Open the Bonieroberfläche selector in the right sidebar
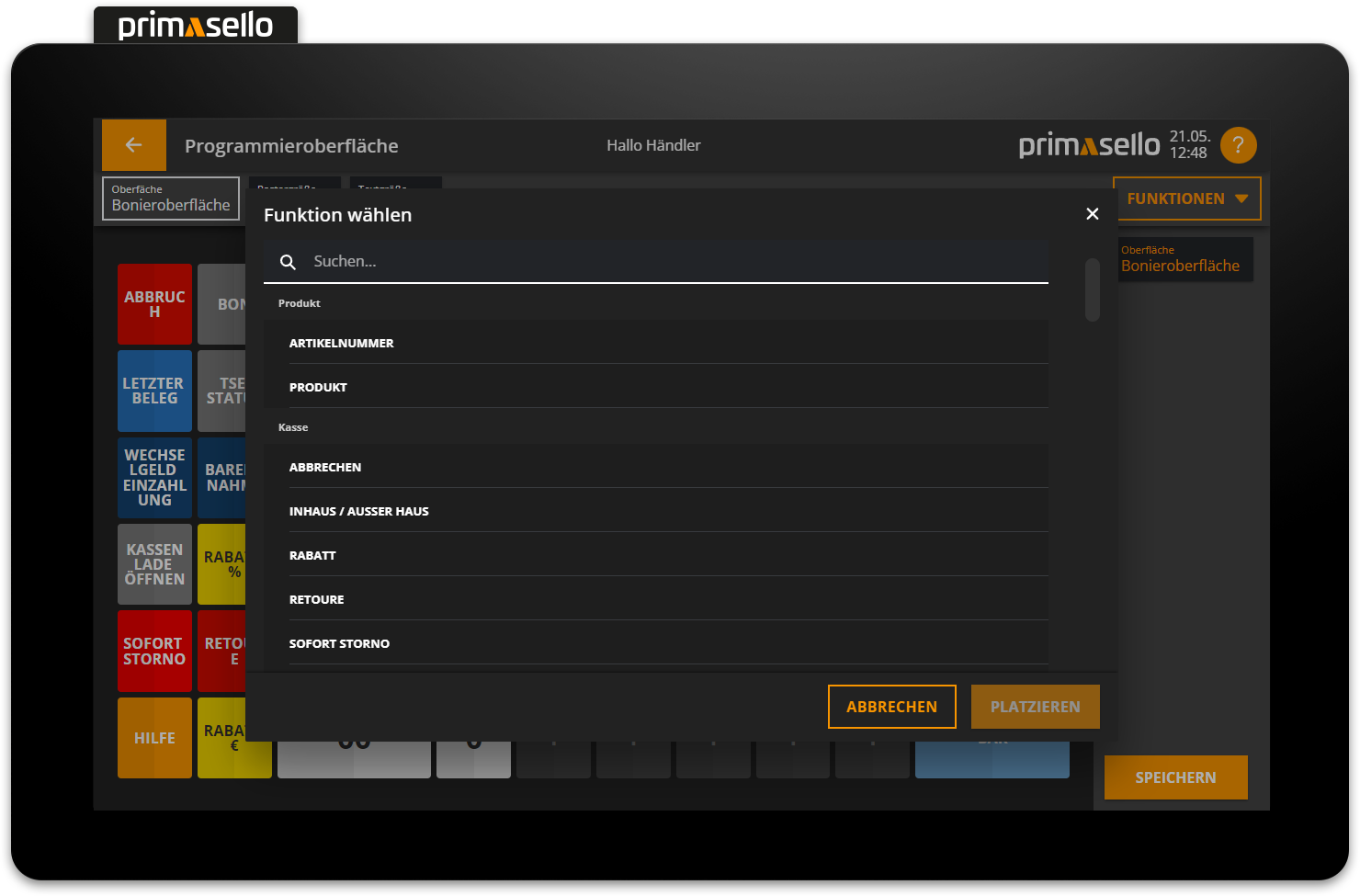The width and height of the screenshot is (1360, 896). tap(1185, 259)
